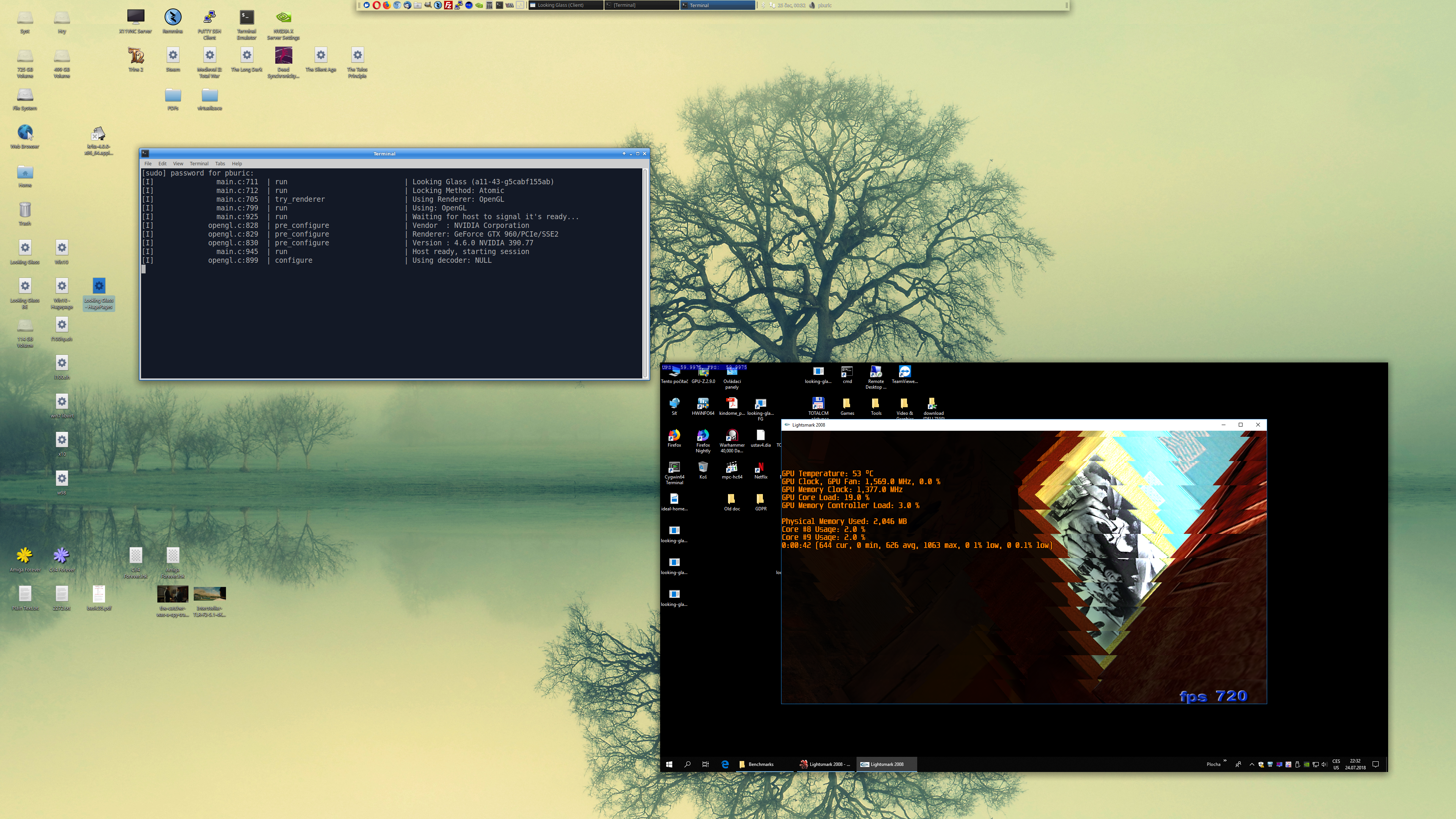
Task: Open the calculator launcher in top panel
Action: click(x=489, y=5)
